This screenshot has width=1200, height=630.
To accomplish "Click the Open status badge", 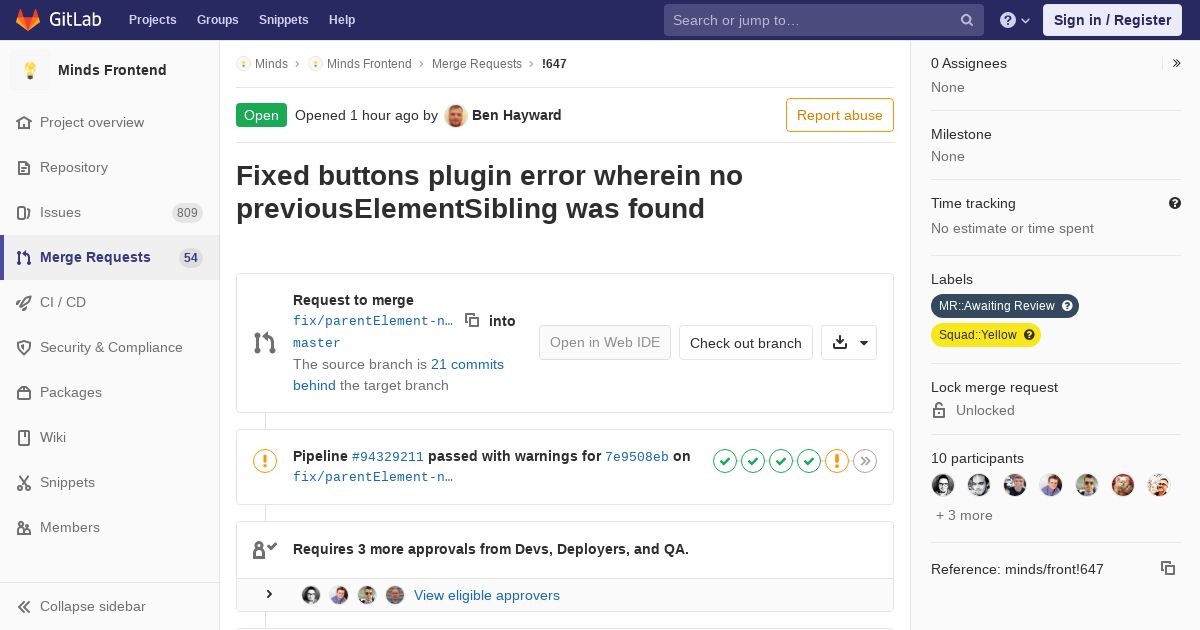I will coord(261,115).
